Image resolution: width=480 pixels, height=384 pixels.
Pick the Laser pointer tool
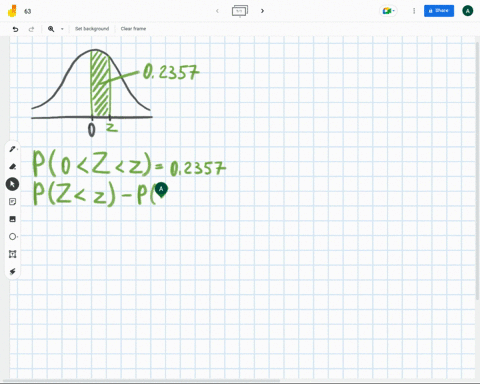(13, 272)
